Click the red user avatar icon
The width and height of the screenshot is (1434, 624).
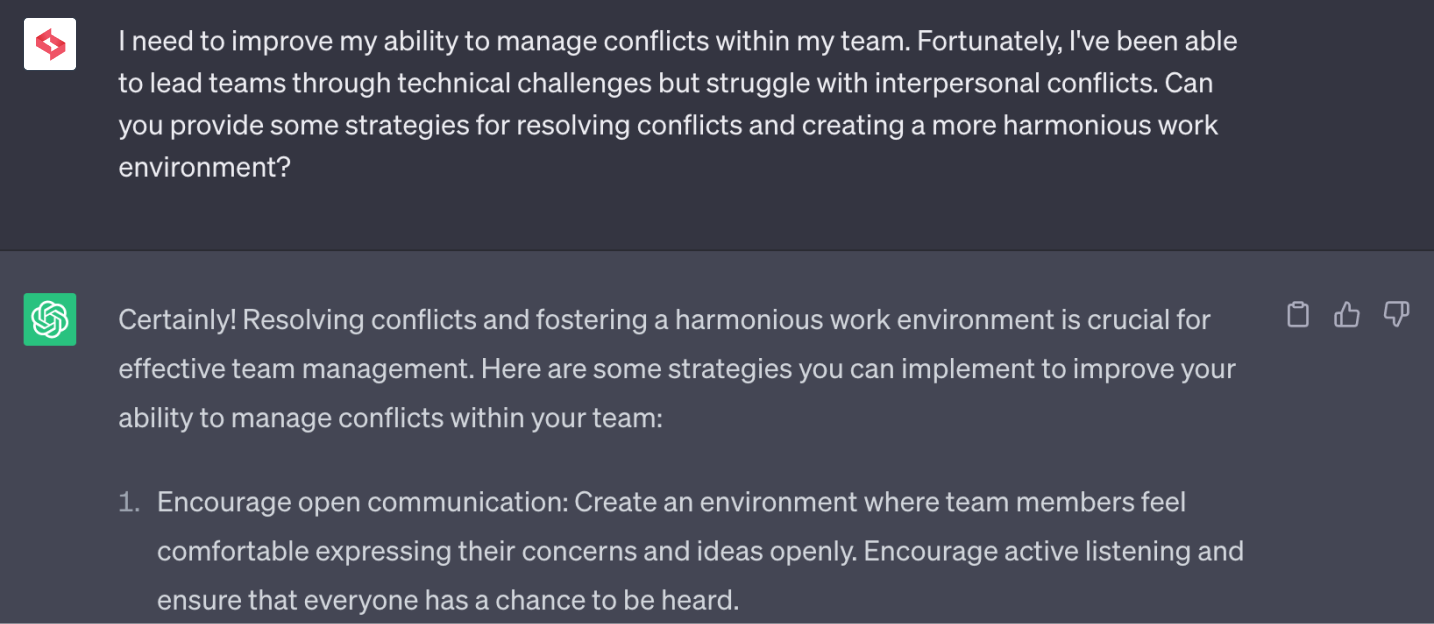pos(50,44)
